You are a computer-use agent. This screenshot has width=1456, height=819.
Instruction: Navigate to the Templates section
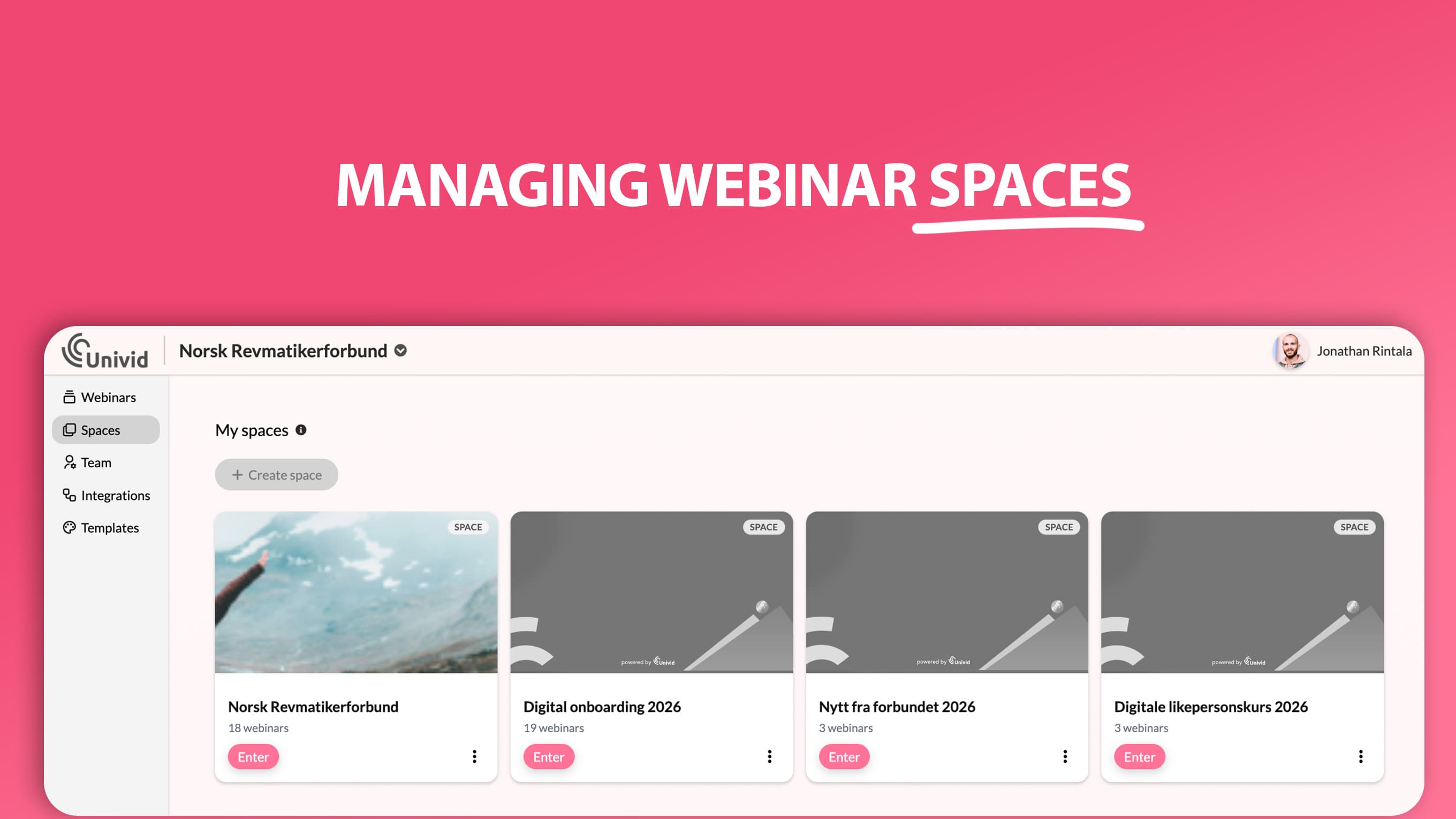click(x=110, y=527)
